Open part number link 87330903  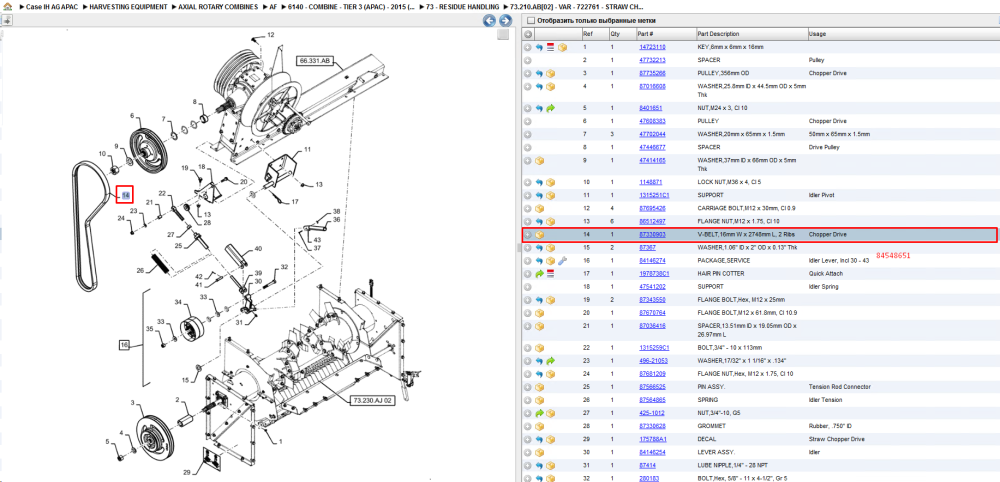pyautogui.click(x=652, y=235)
